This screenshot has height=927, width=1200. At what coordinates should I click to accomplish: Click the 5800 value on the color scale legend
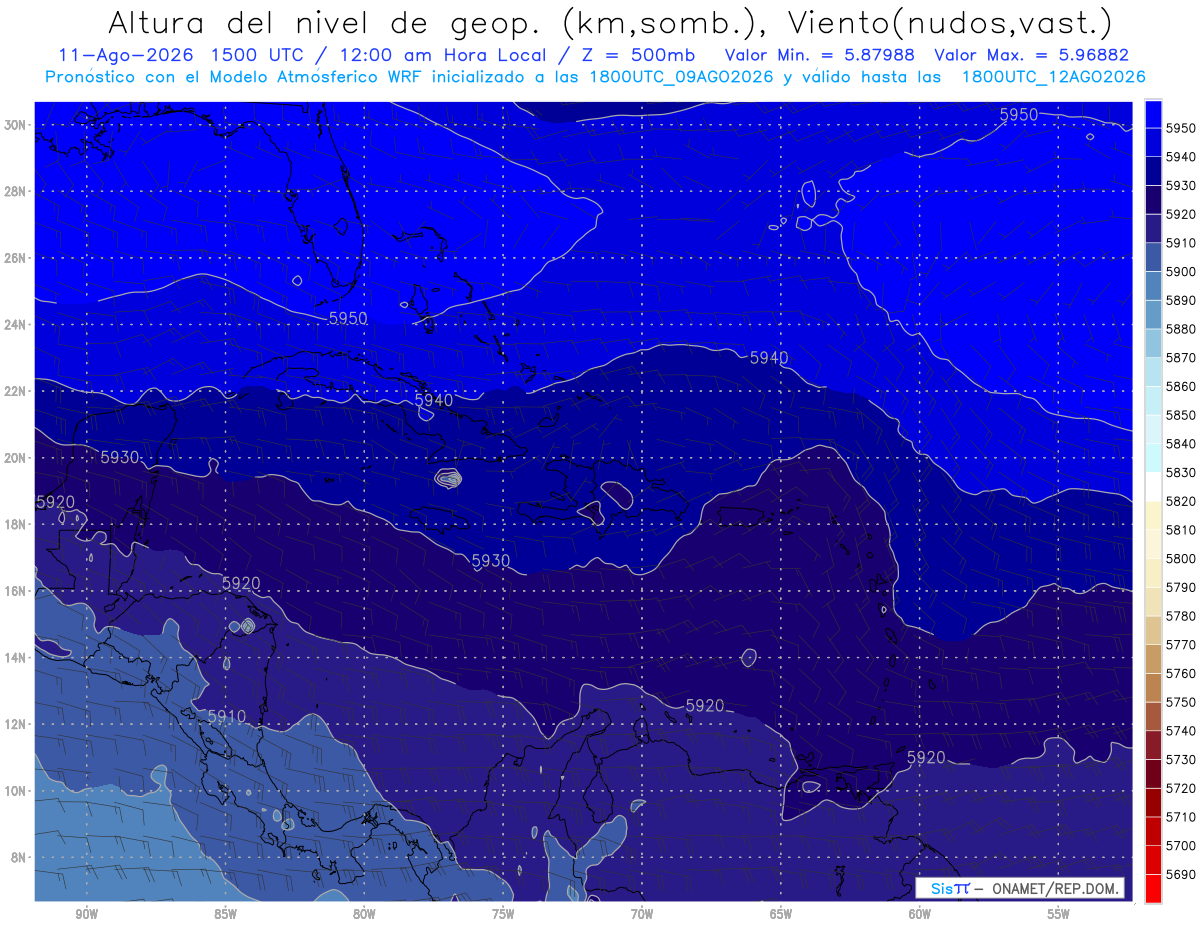click(x=1180, y=559)
